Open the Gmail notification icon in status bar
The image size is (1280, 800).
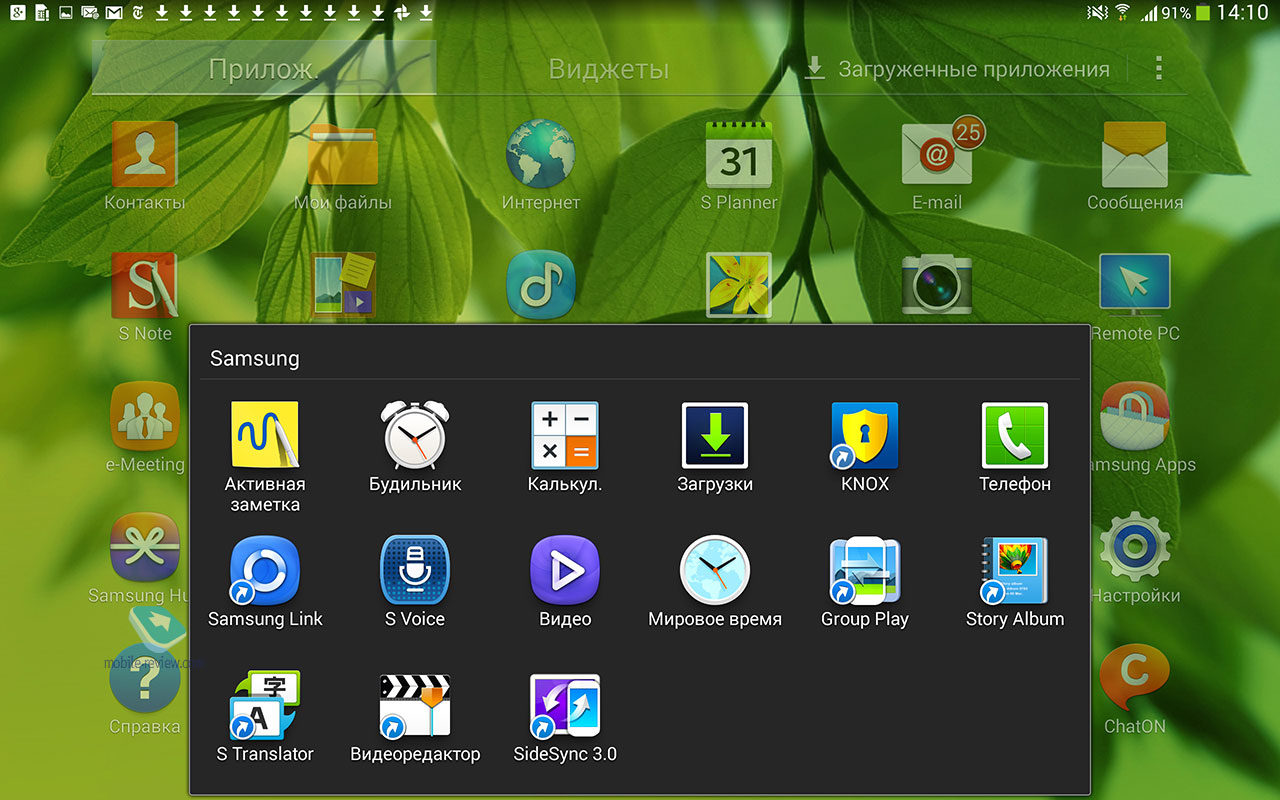[114, 13]
